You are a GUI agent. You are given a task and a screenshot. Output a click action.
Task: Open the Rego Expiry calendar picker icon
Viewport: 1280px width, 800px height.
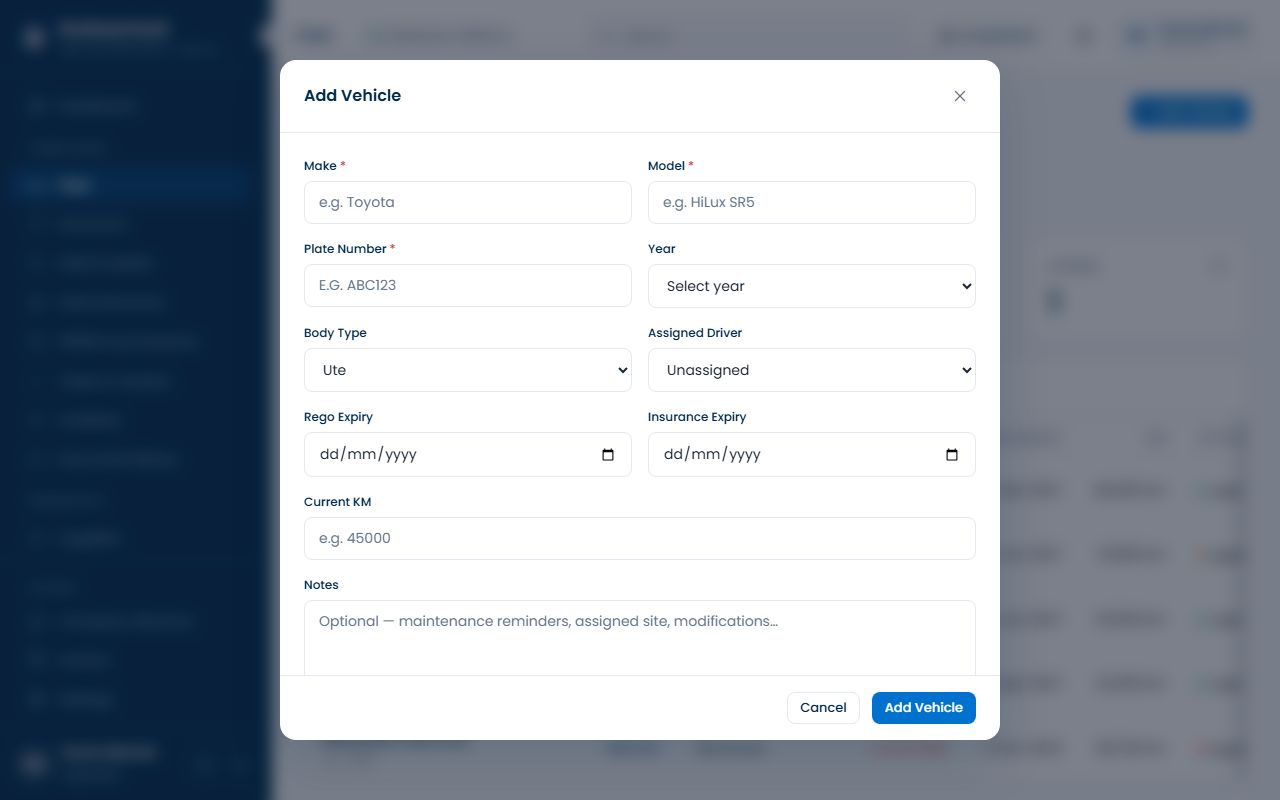[608, 455]
